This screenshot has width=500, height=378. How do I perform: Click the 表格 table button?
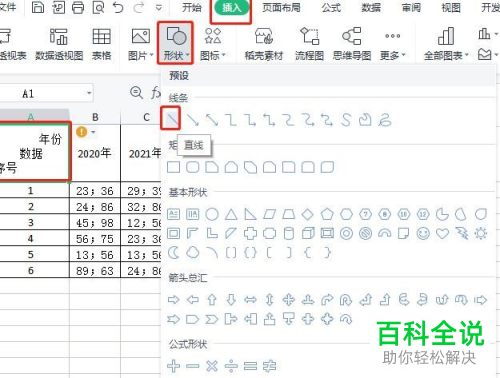click(x=101, y=44)
